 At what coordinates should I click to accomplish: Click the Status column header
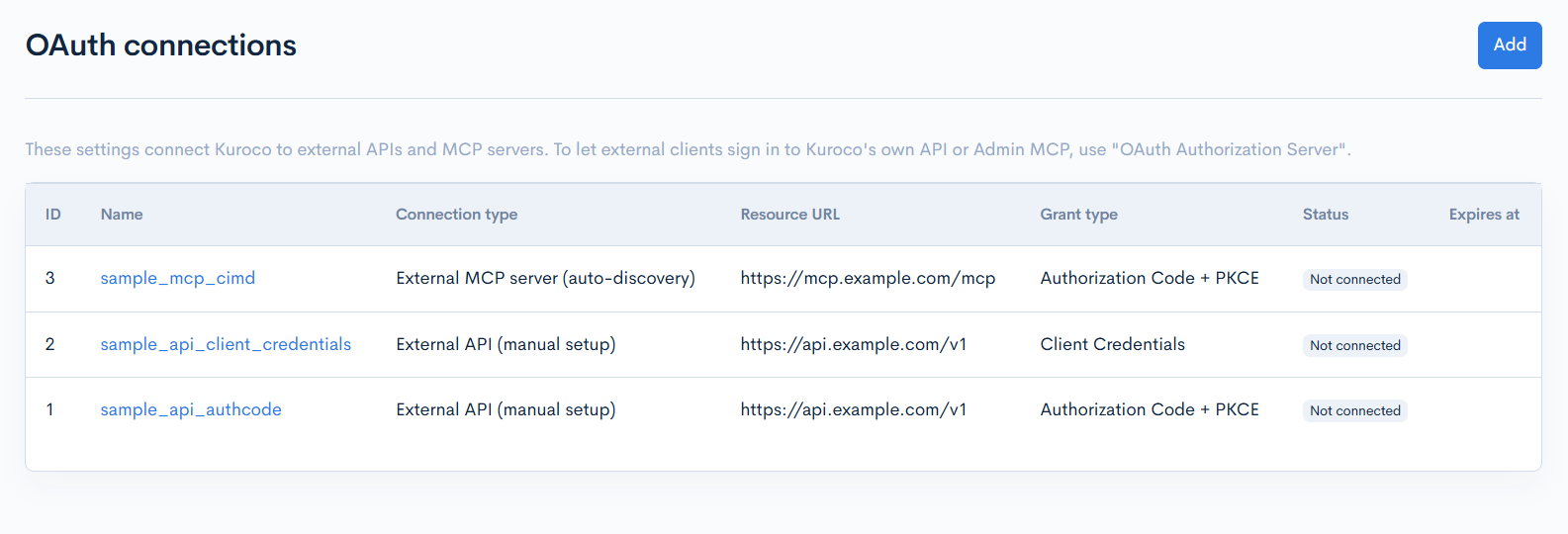pyautogui.click(x=1326, y=215)
